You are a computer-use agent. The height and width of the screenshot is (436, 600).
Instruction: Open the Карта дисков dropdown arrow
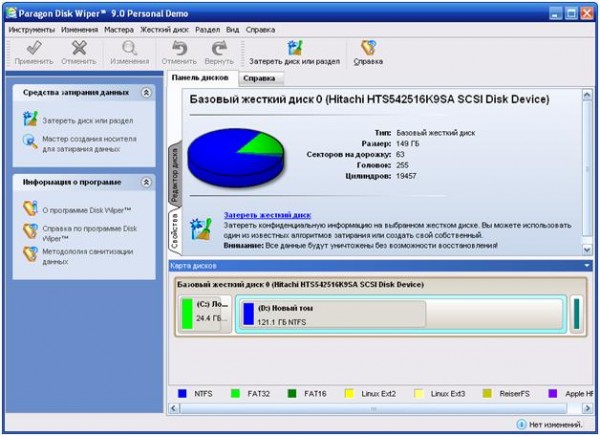[587, 265]
